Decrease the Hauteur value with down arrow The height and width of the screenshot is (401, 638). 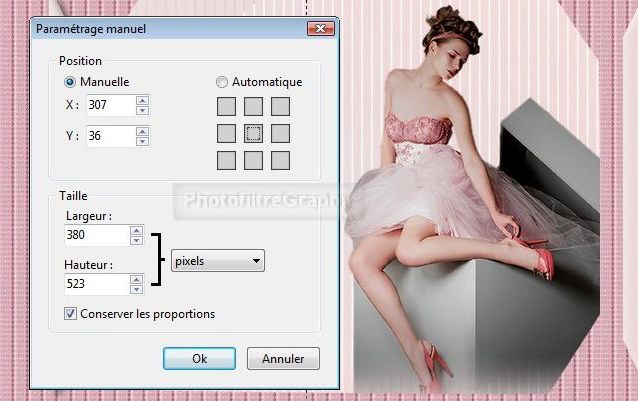pos(137,289)
